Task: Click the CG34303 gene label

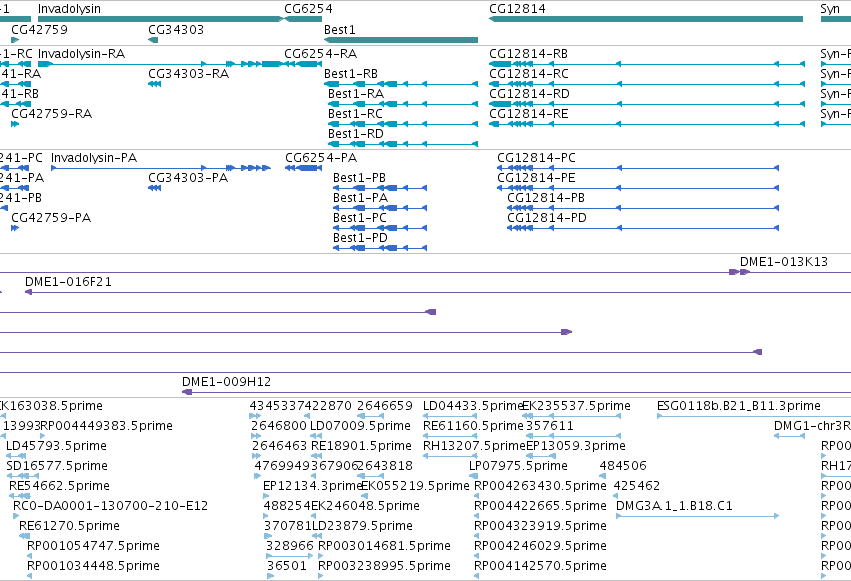Action: (x=176, y=29)
